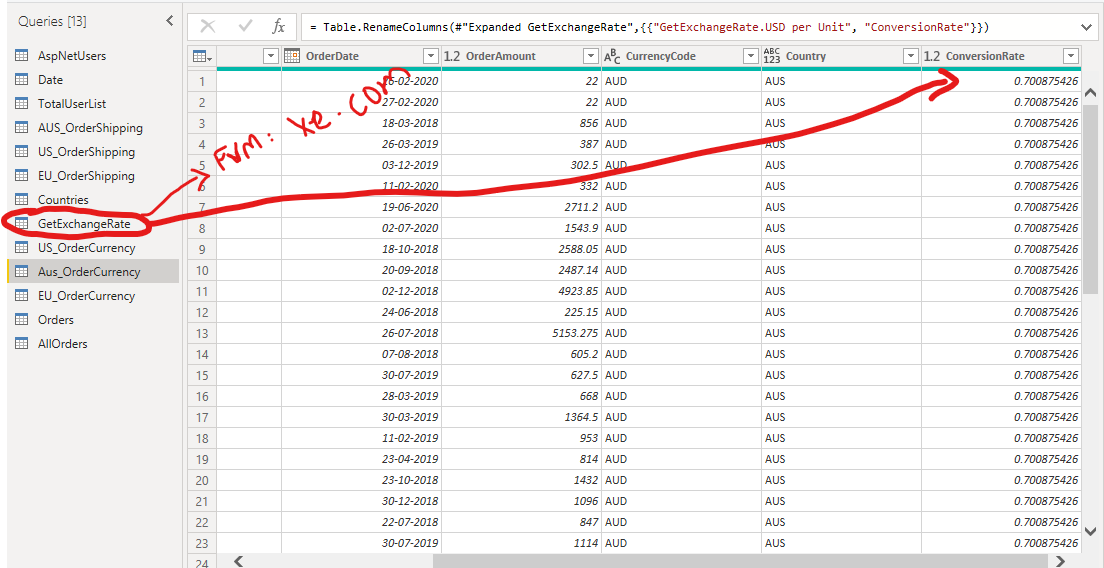Click table icon beside EU_OrderCurrency
This screenshot has height=568, width=1104.
pyautogui.click(x=22, y=296)
